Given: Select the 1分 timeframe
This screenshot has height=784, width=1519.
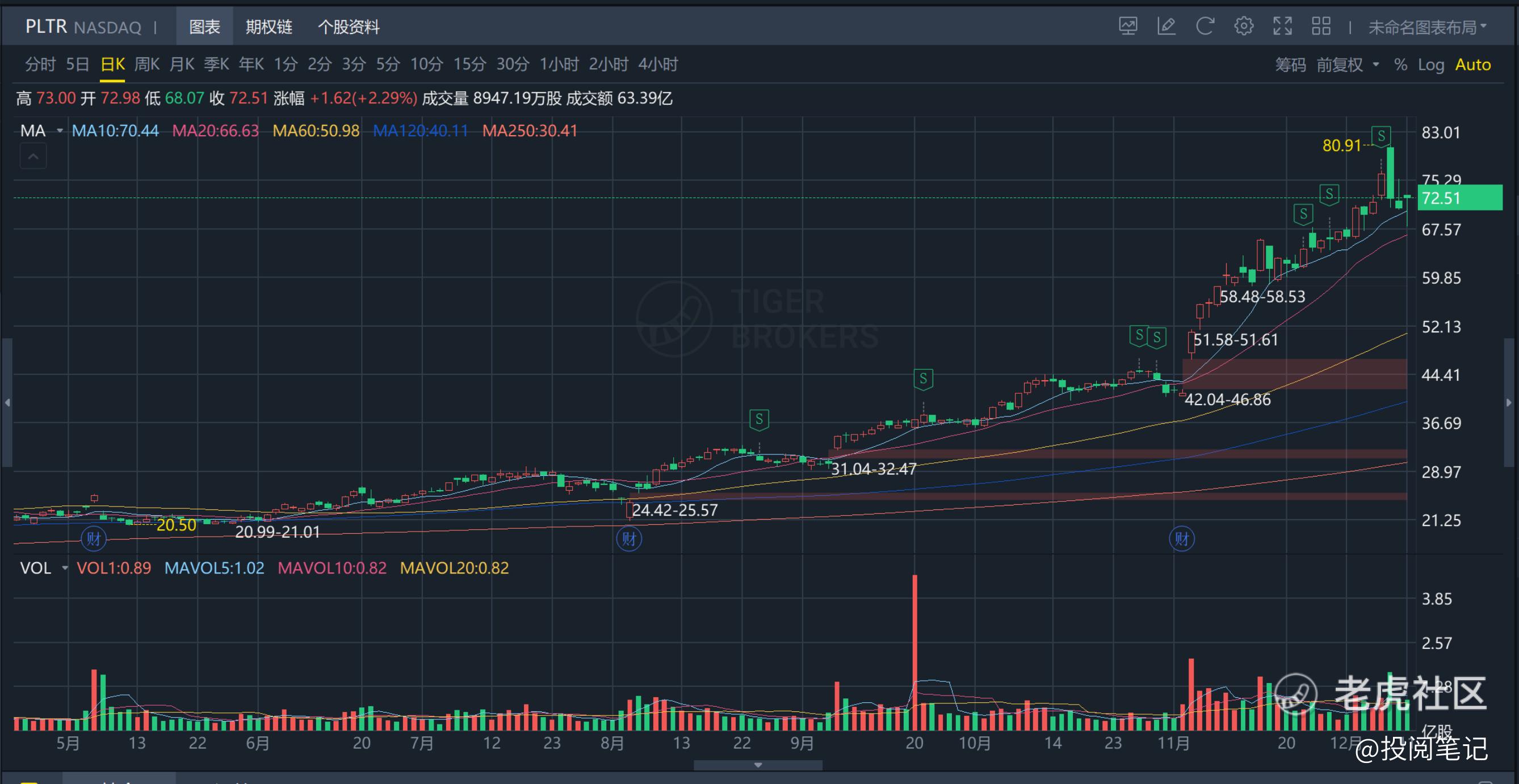Looking at the screenshot, I should click(x=286, y=64).
